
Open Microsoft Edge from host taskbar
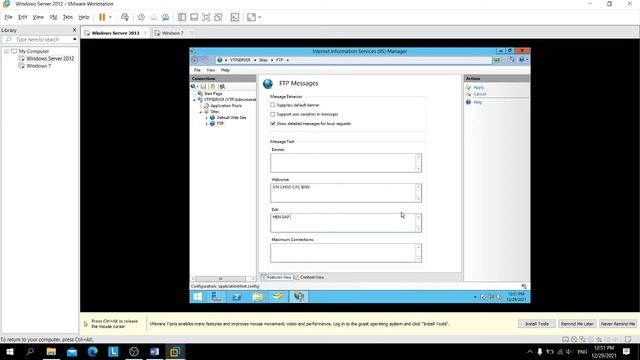point(93,351)
